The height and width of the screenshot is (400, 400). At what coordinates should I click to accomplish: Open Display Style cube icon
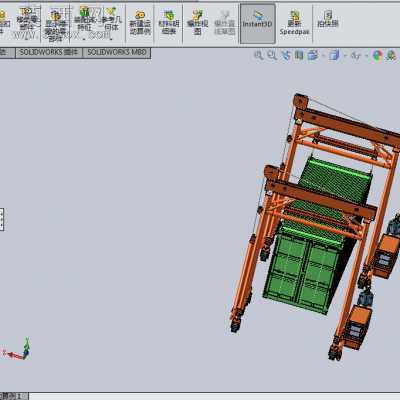click(334, 55)
